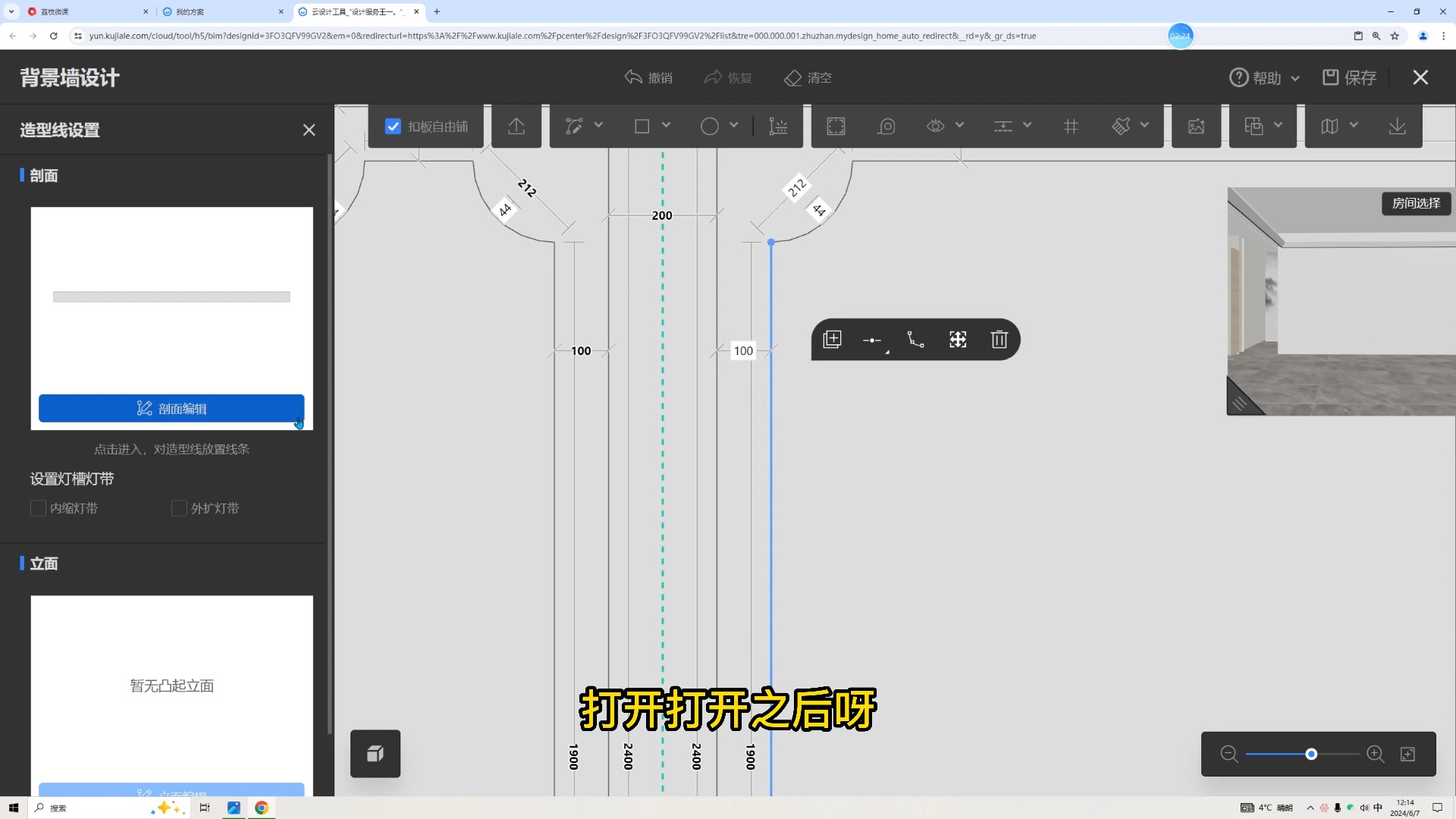Click the download arrow icon in toolbar
This screenshot has height=819, width=1456.
tap(1397, 127)
